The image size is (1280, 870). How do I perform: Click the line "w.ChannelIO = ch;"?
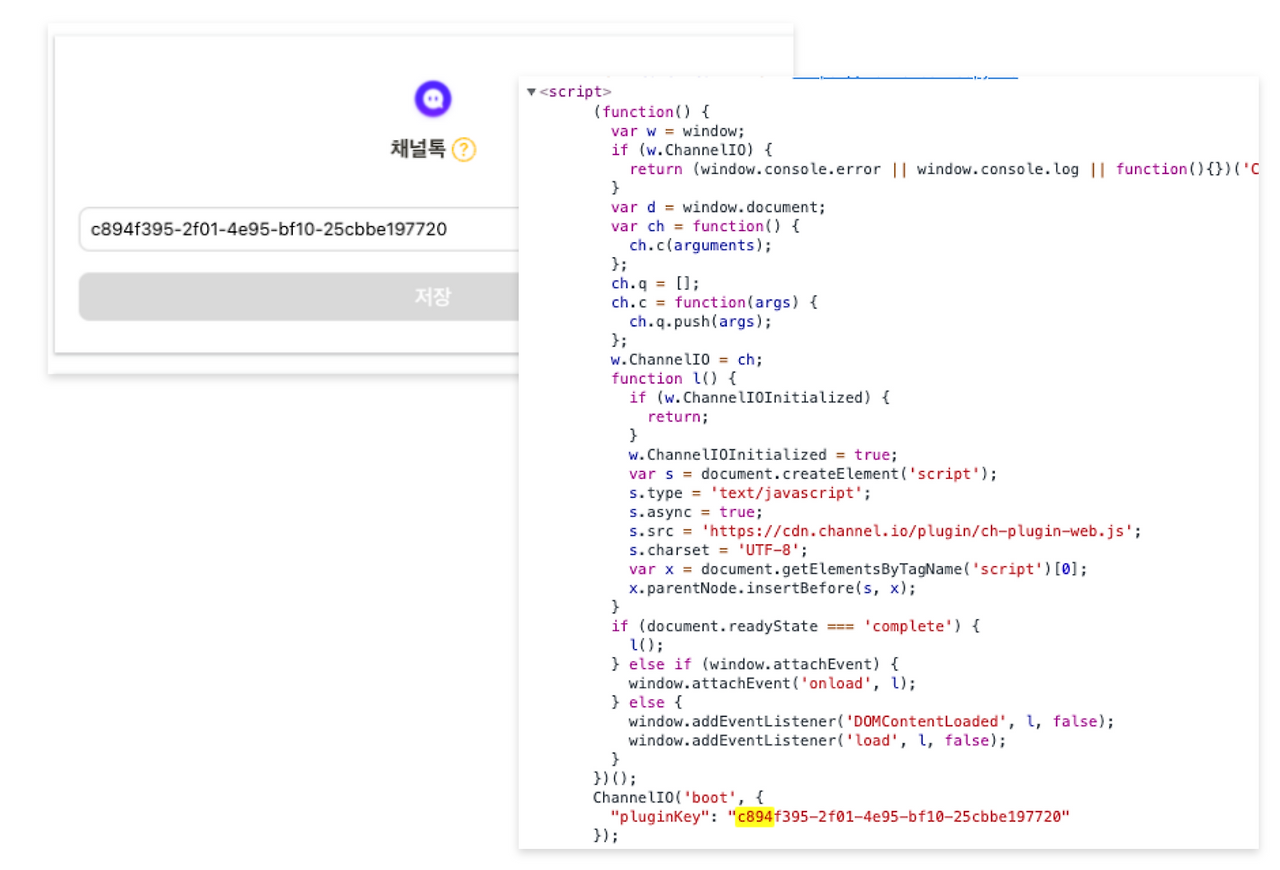pyautogui.click(x=687, y=360)
